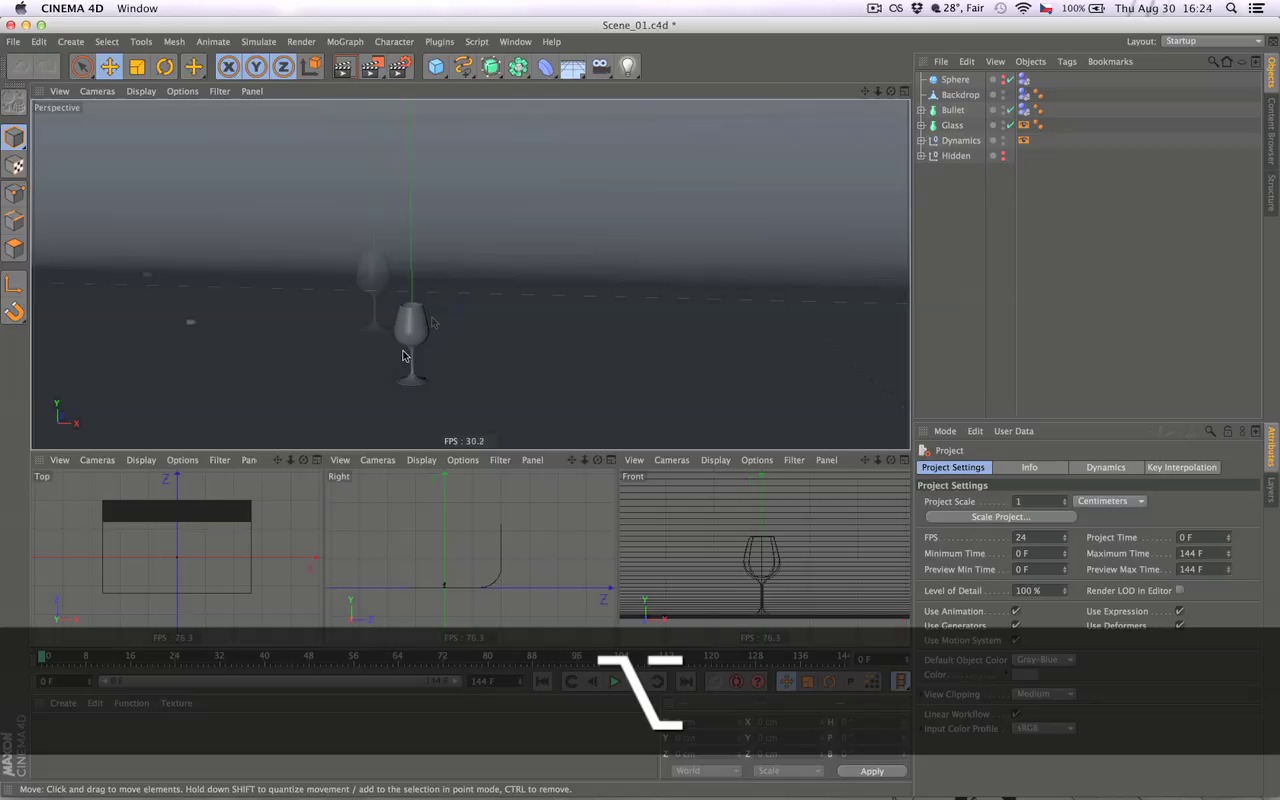Image resolution: width=1280 pixels, height=800 pixels.
Task: Open Tags menu in Object Manager
Action: point(1067,62)
